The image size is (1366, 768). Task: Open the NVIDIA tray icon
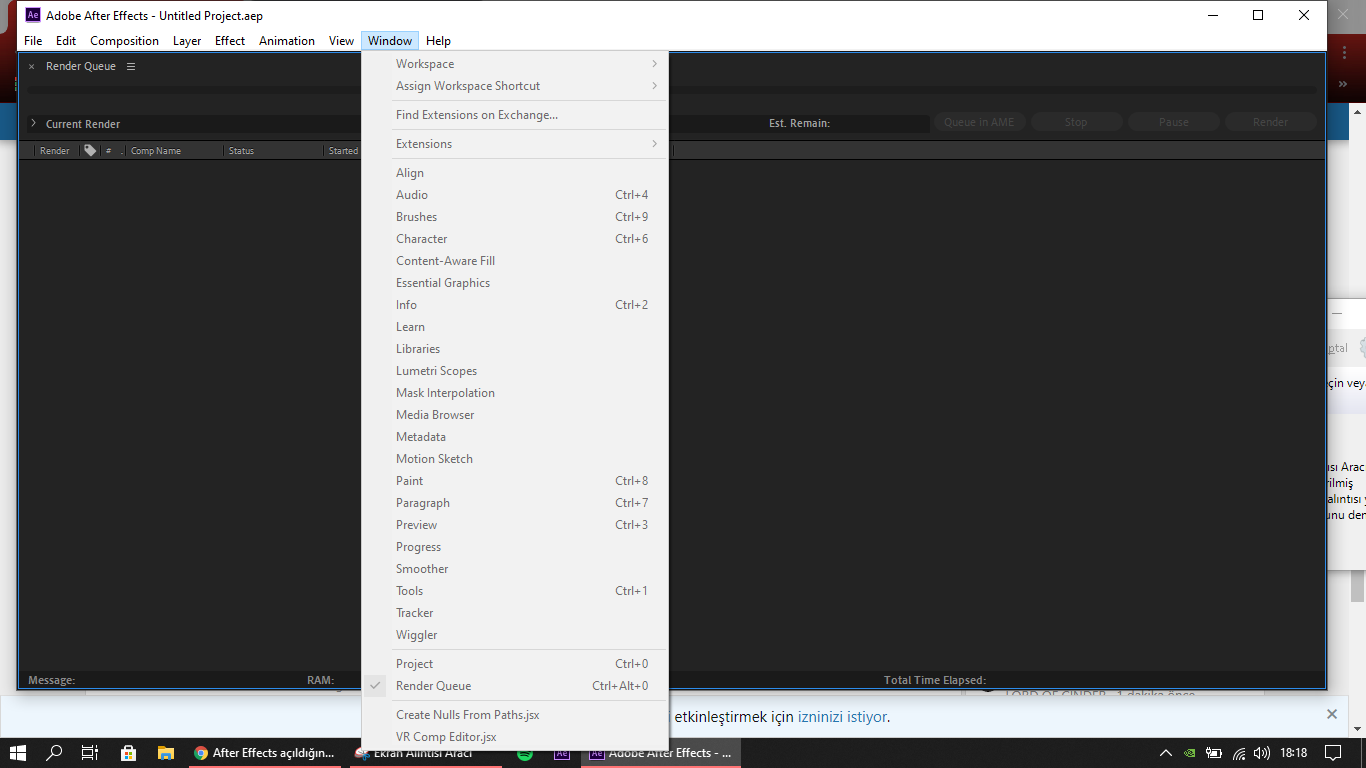tap(1190, 753)
